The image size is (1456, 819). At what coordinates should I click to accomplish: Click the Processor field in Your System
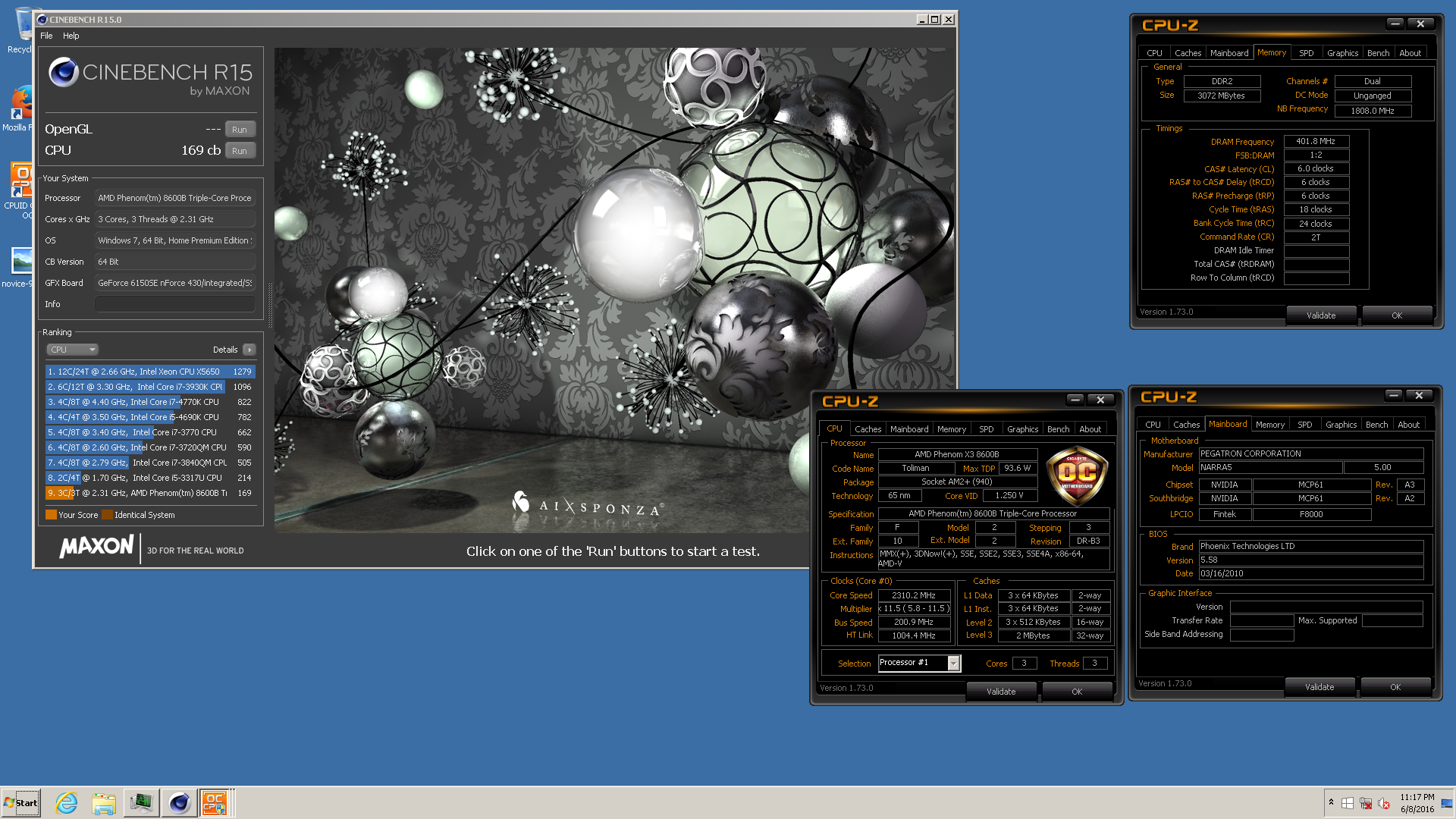174,198
